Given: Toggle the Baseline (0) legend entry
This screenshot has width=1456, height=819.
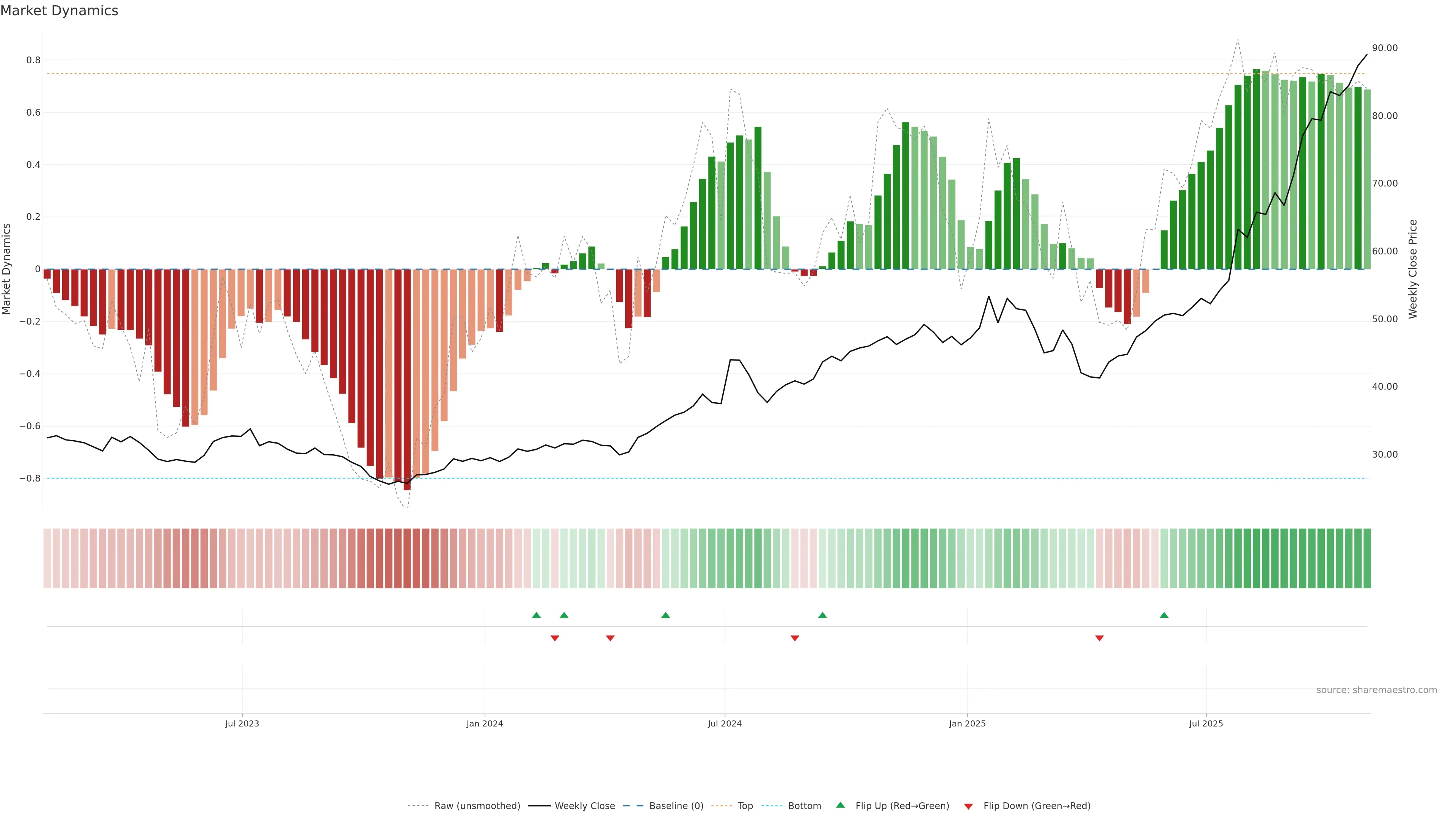Looking at the screenshot, I should 676,806.
